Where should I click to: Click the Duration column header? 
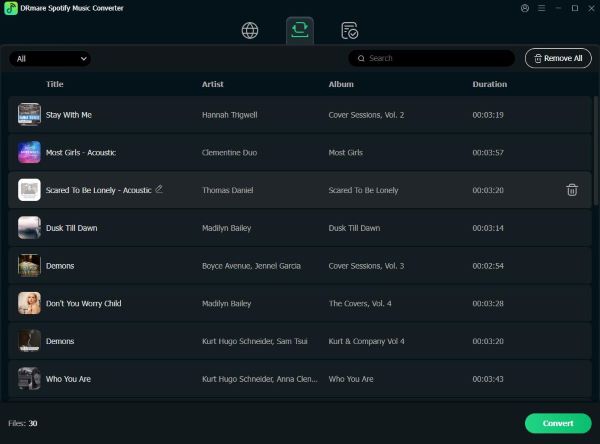click(x=489, y=84)
